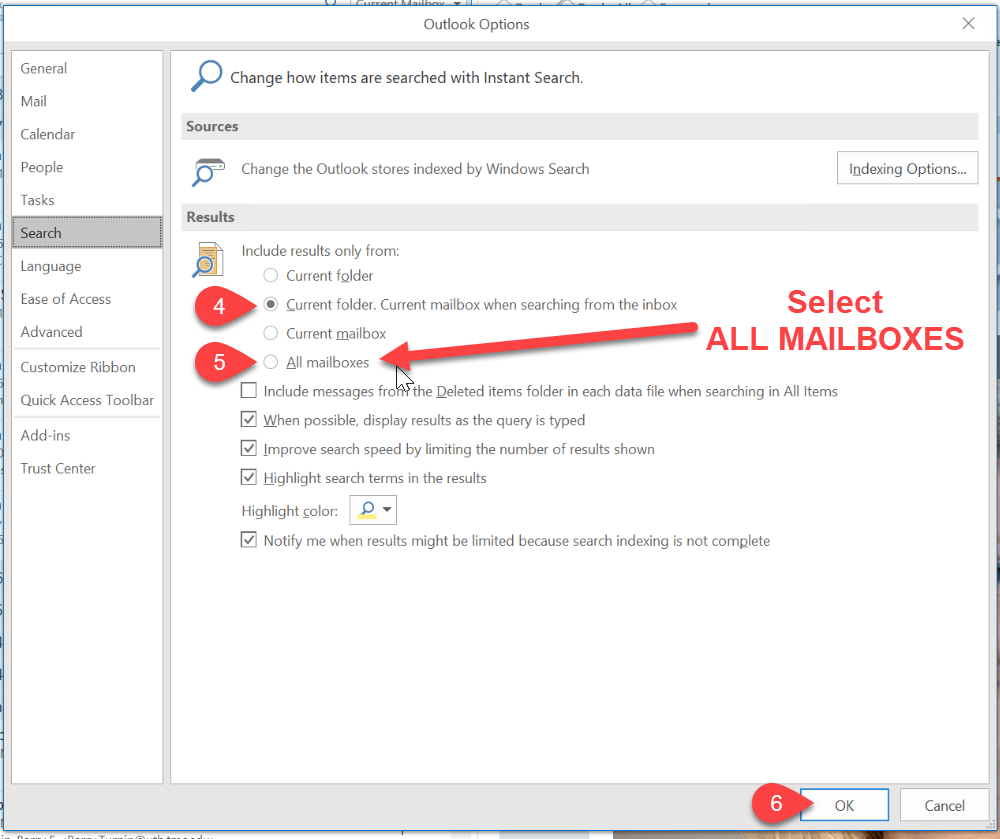The width and height of the screenshot is (1000, 839).
Task: Disable notification about incomplete search indexing
Action: pos(248,540)
